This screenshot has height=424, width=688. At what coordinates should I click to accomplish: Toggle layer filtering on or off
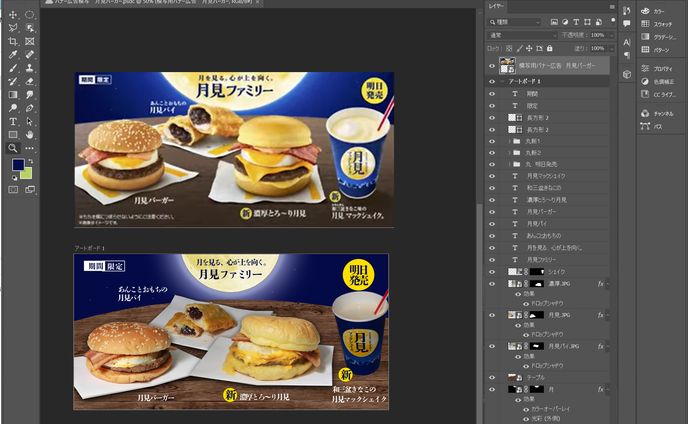coord(613,21)
